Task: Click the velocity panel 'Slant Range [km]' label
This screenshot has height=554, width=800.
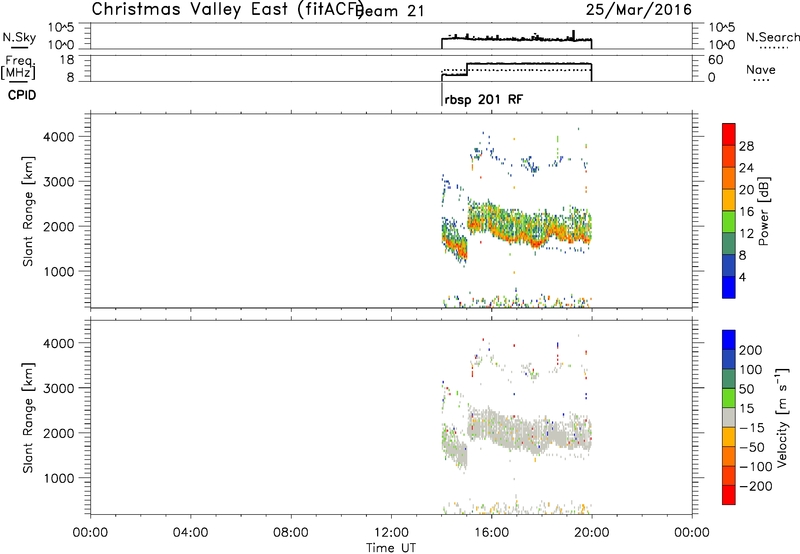Action: pyautogui.click(x=28, y=417)
